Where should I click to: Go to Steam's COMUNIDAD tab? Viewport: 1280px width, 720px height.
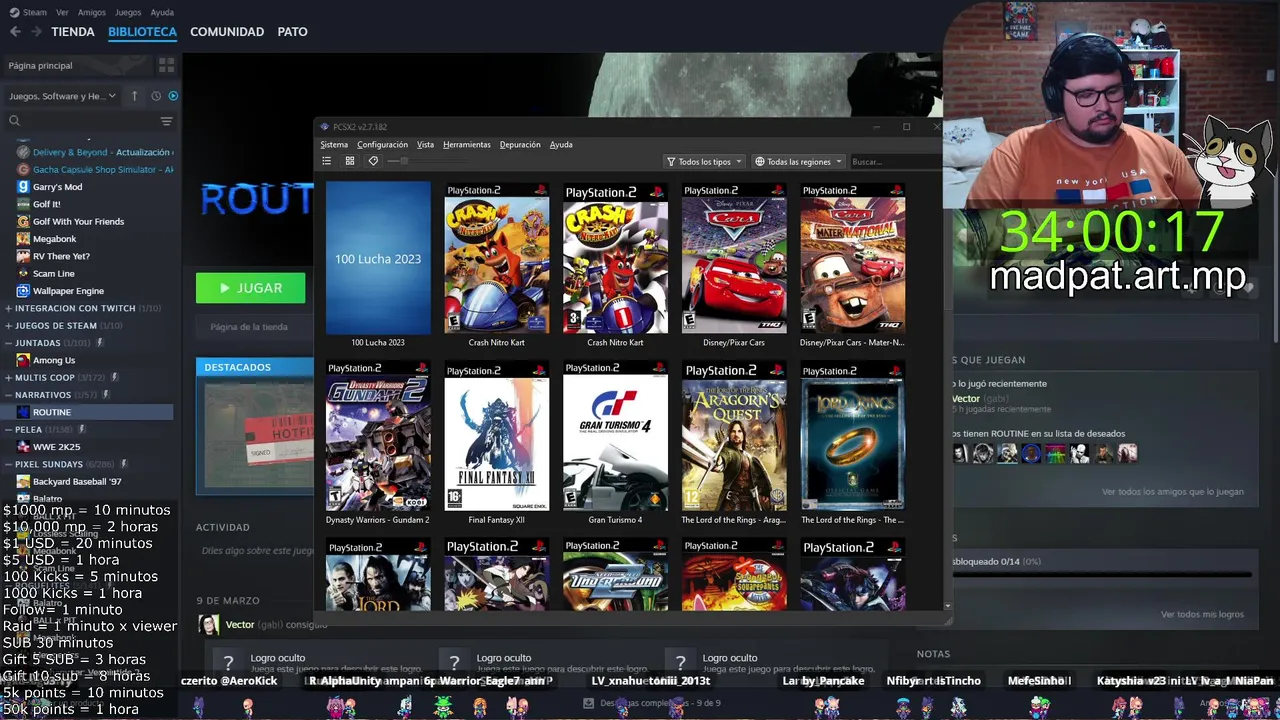tap(227, 32)
